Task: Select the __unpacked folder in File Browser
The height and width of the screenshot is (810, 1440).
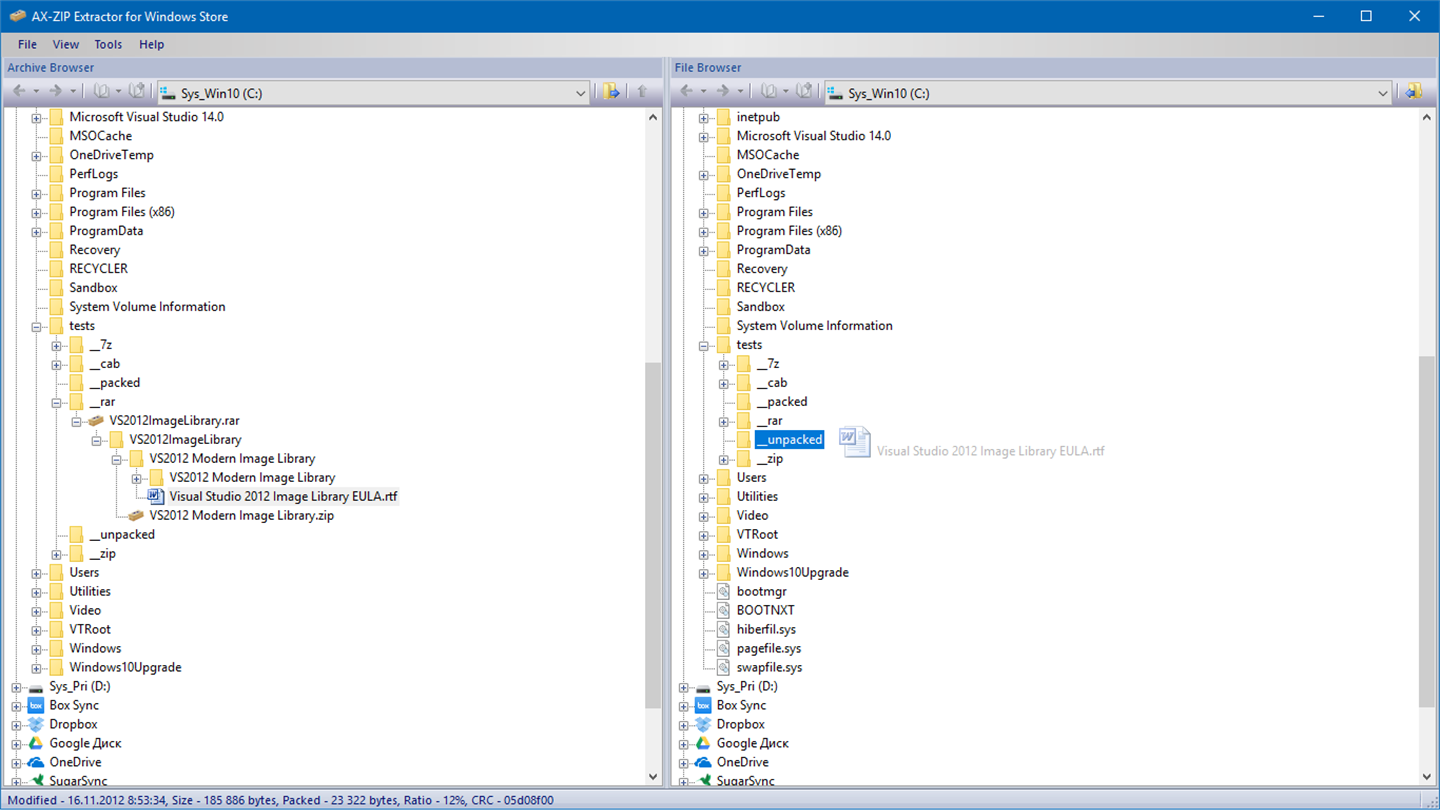Action: click(x=789, y=440)
